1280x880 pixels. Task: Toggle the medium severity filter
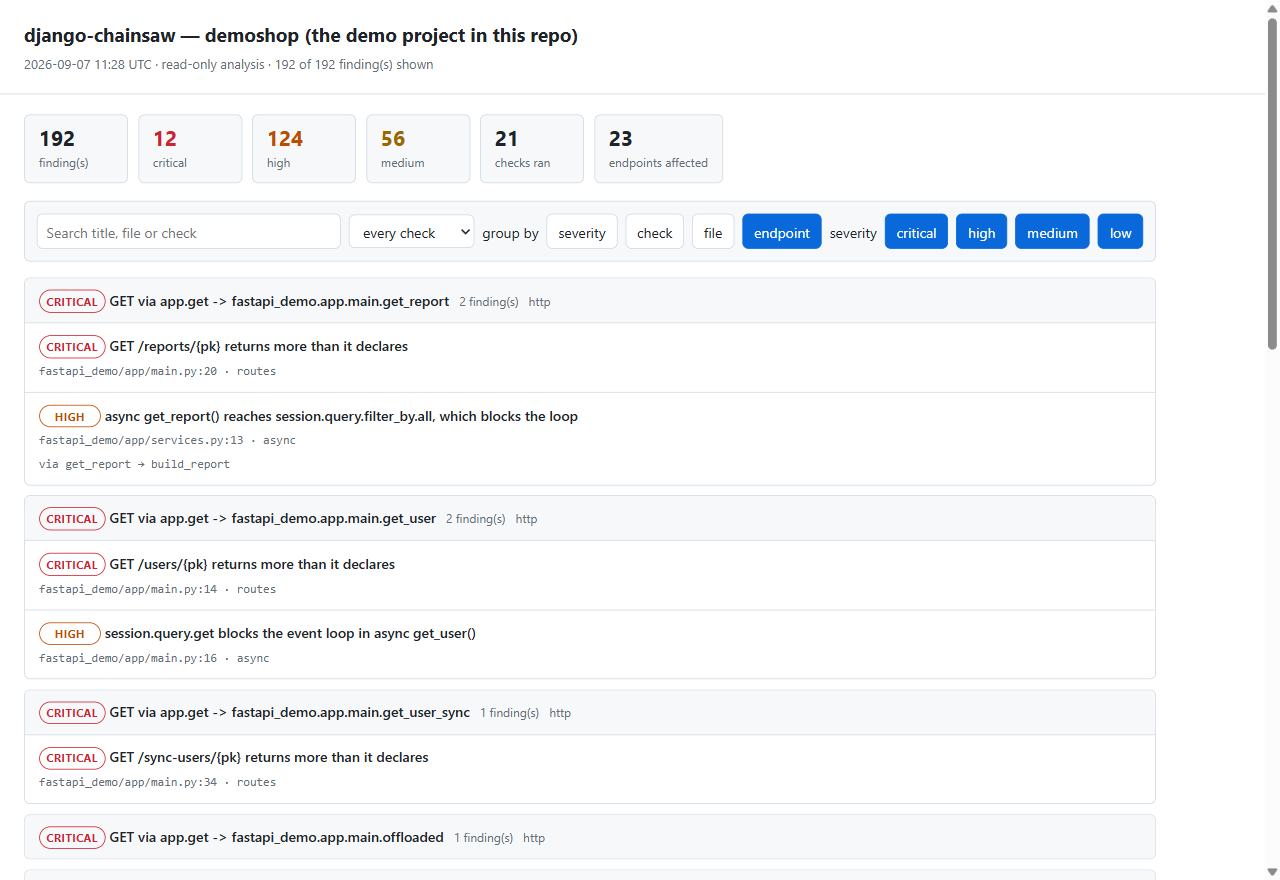1052,232
